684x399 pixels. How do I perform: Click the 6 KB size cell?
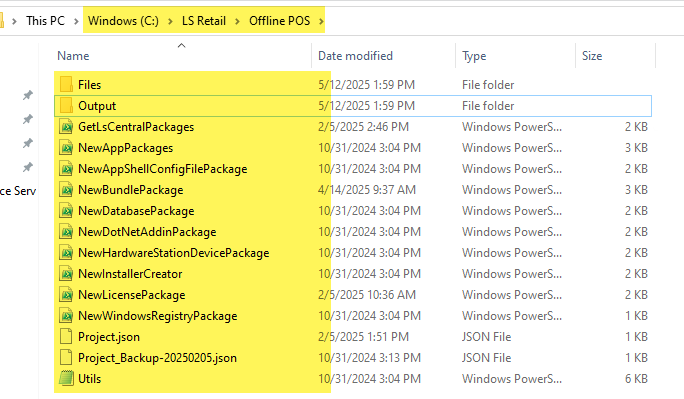pos(636,379)
